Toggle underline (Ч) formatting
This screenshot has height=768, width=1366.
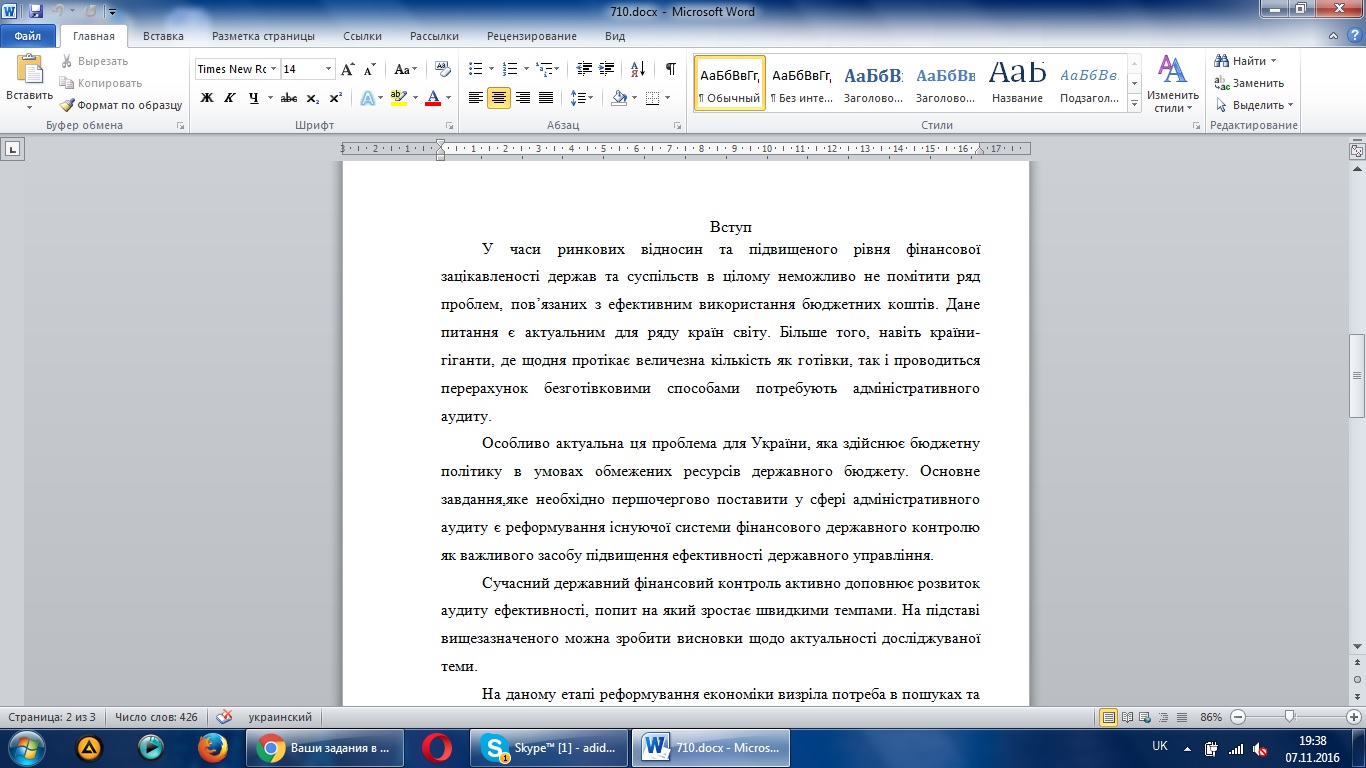[x=254, y=98]
